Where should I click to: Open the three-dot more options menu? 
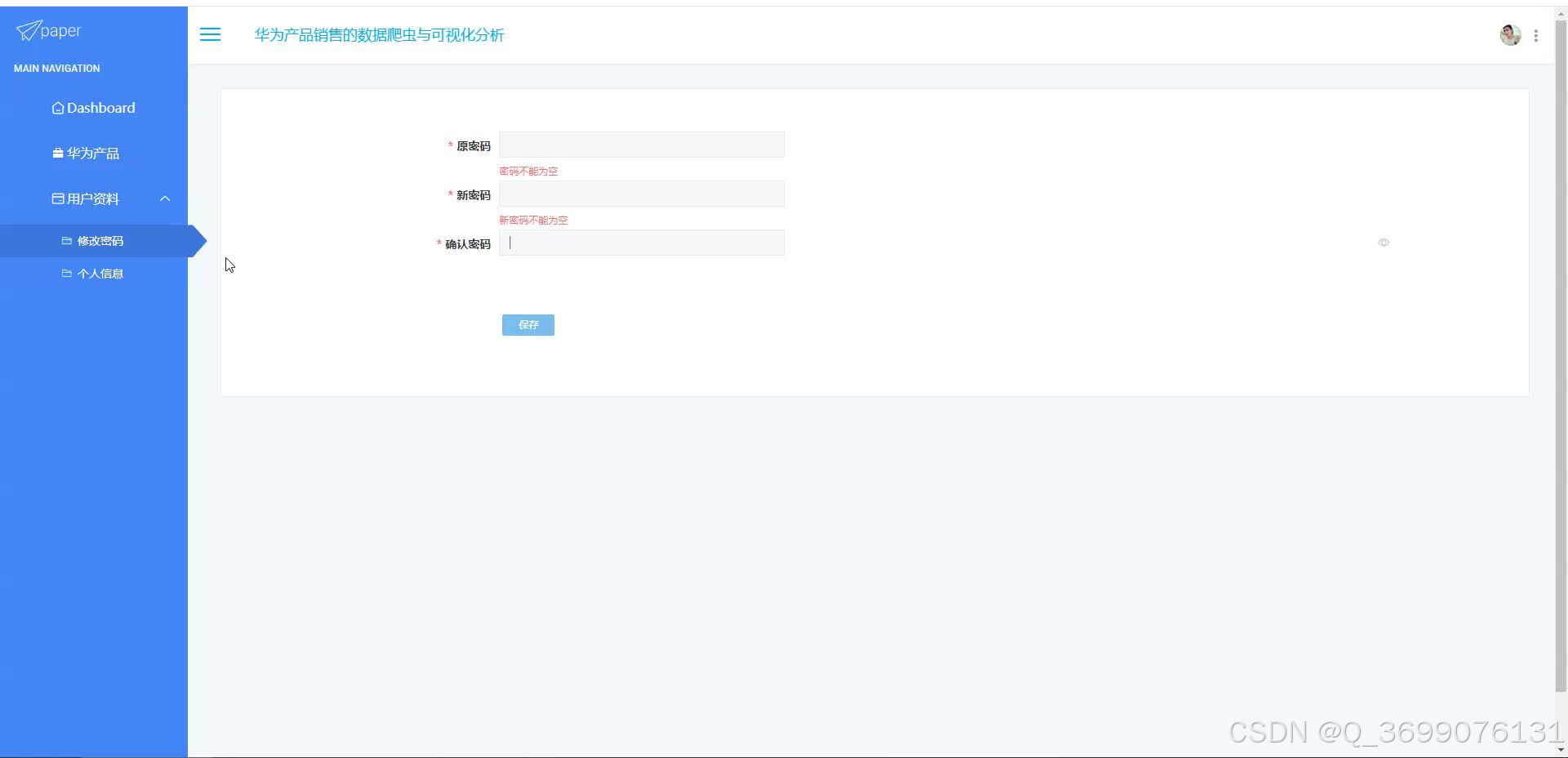pyautogui.click(x=1536, y=36)
